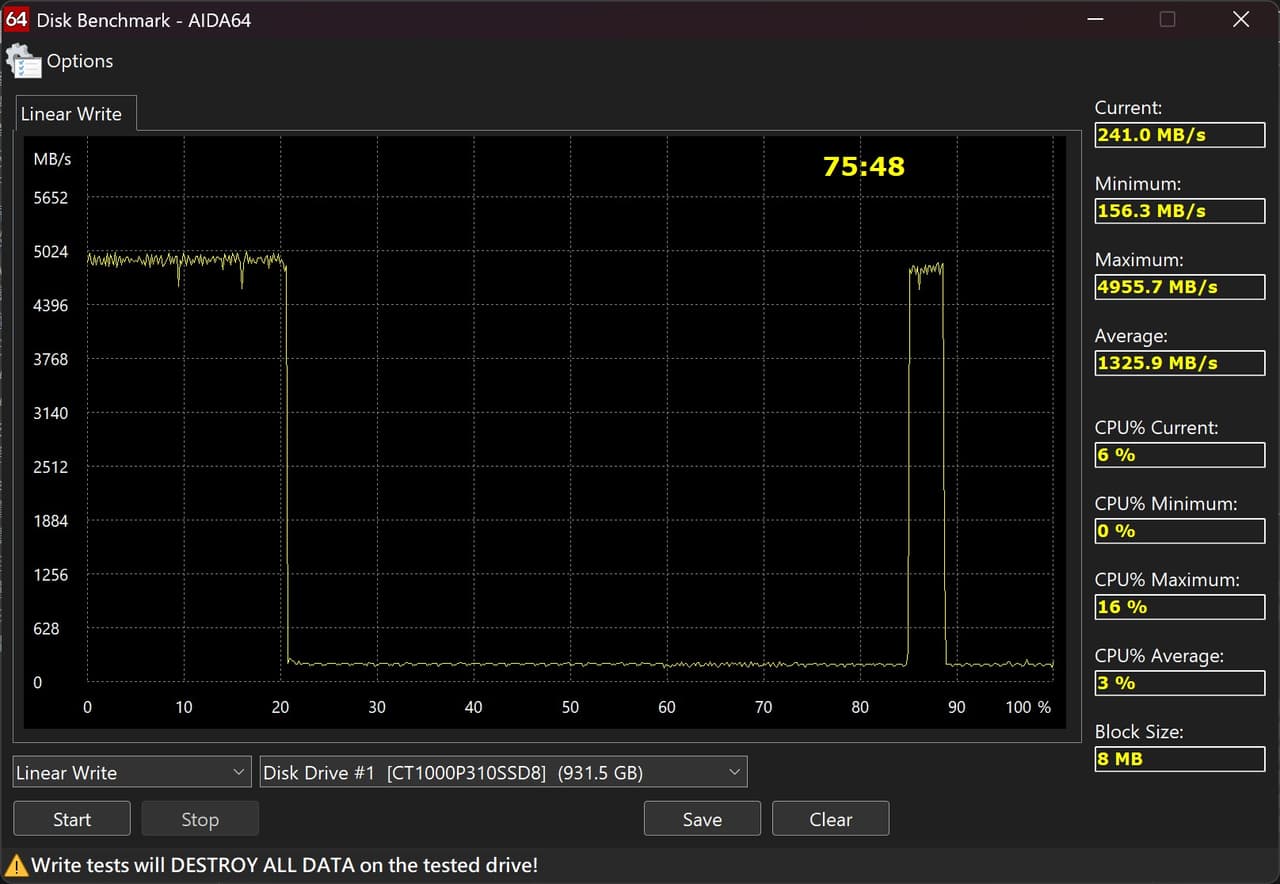The image size is (1280, 884).
Task: Close the Disk Benchmark window
Action: [x=1241, y=19]
